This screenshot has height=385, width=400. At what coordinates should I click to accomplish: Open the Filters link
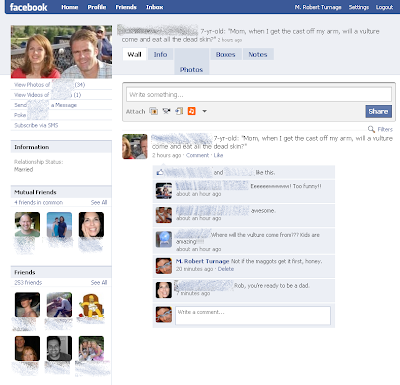(385, 129)
